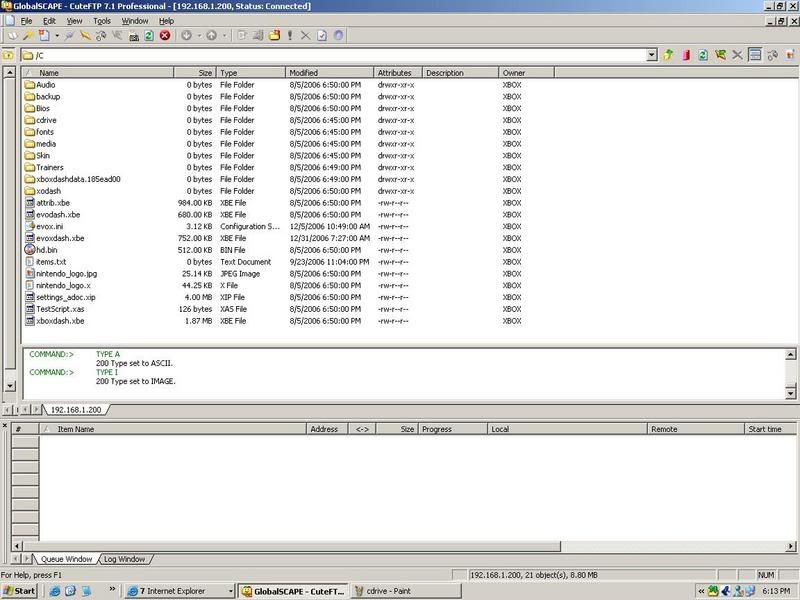Viewport: 800px width, 600px height.
Task: Open dropdown arrow next to New document icon
Action: coord(56,35)
